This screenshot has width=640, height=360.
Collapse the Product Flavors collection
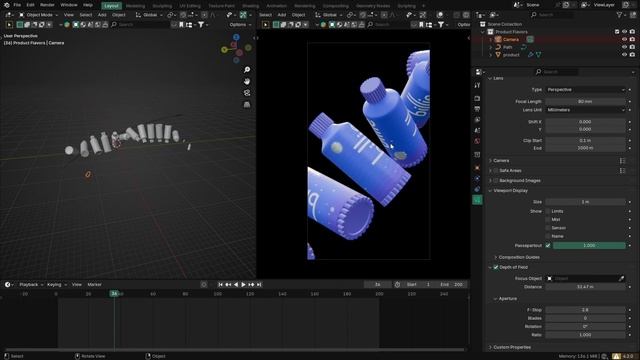(x=483, y=32)
